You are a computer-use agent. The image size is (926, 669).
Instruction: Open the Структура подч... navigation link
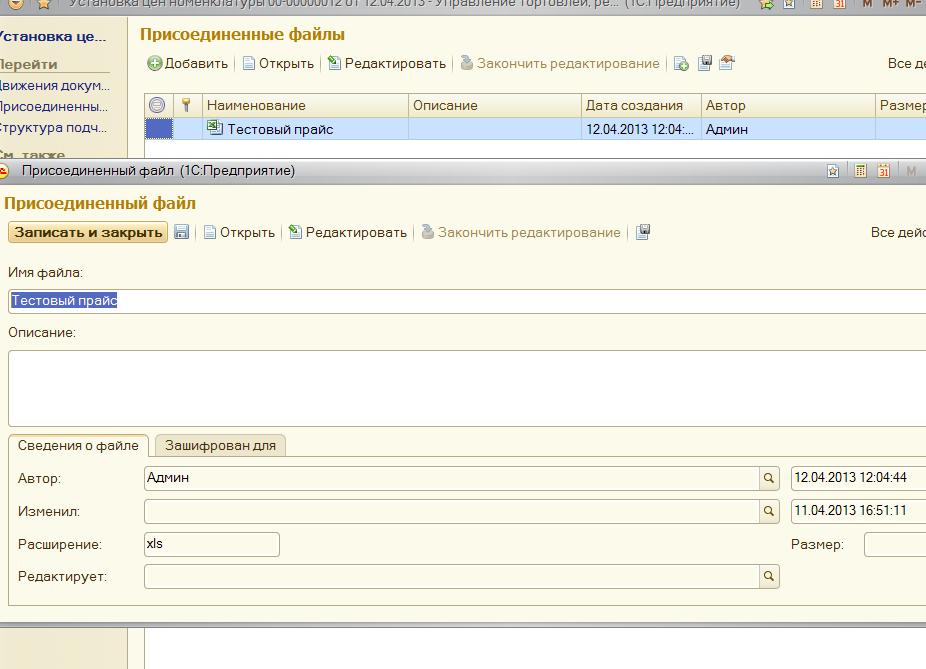pyautogui.click(x=53, y=128)
